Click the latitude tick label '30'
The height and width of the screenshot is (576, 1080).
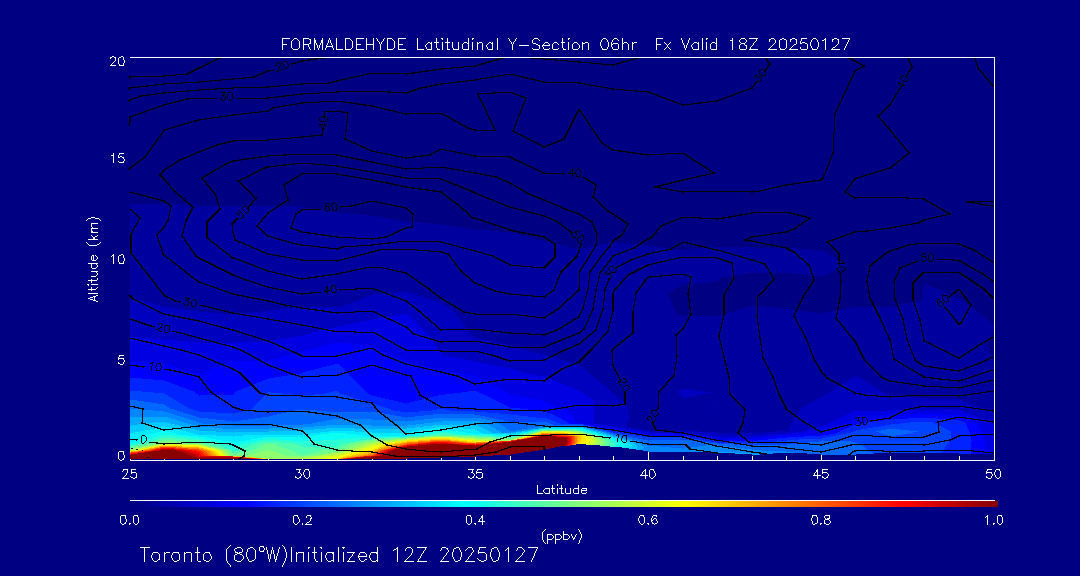[302, 474]
